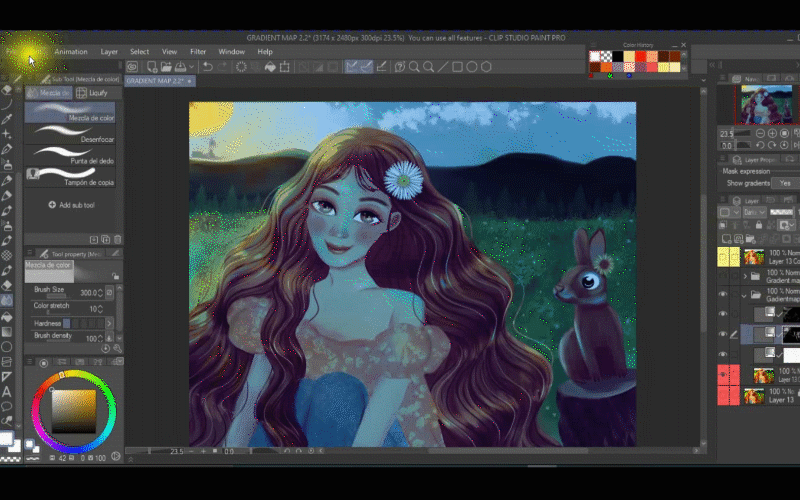Select the Gradient tool in the toolbar
Viewport: 800px width, 500px height.
pos(7,331)
